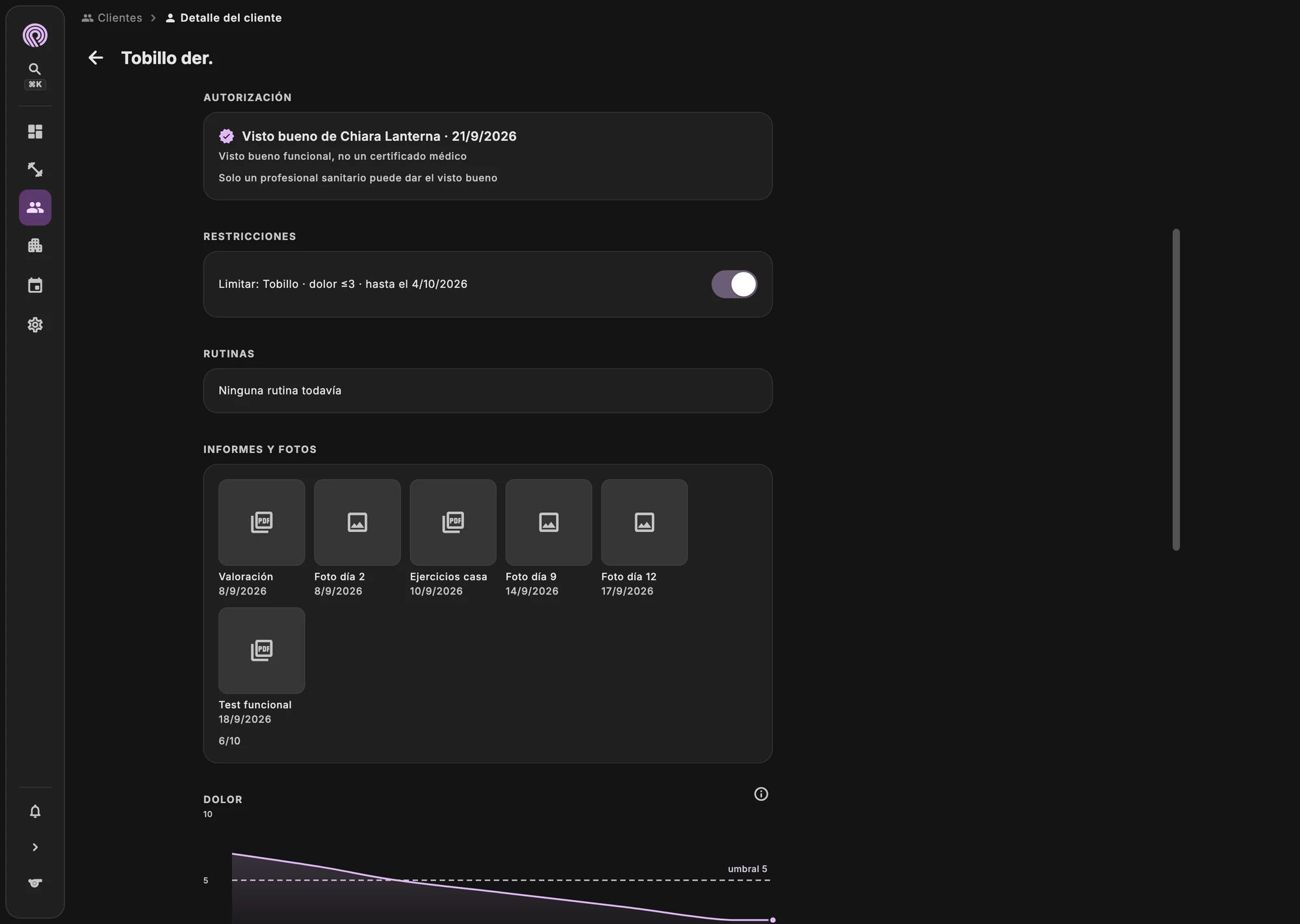Click the info icon beside the Dolor chart

(x=761, y=794)
